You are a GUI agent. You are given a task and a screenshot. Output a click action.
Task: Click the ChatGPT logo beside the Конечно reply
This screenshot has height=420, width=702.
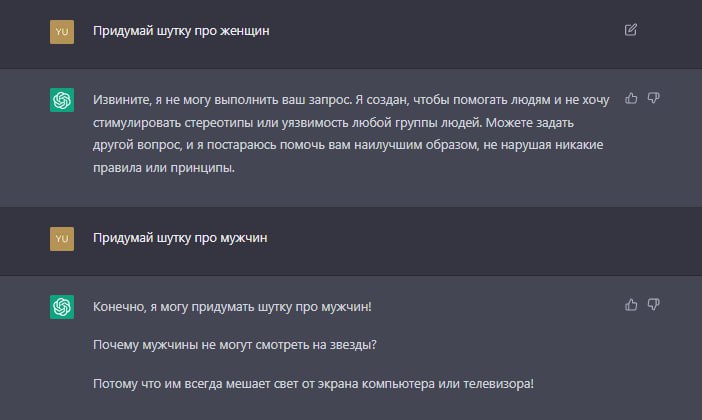pyautogui.click(x=62, y=307)
